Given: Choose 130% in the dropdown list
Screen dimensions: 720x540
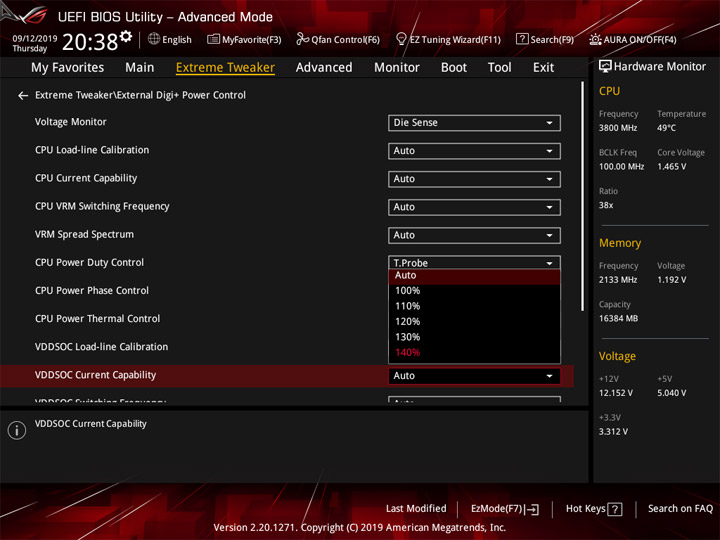Looking at the screenshot, I should coord(474,338).
